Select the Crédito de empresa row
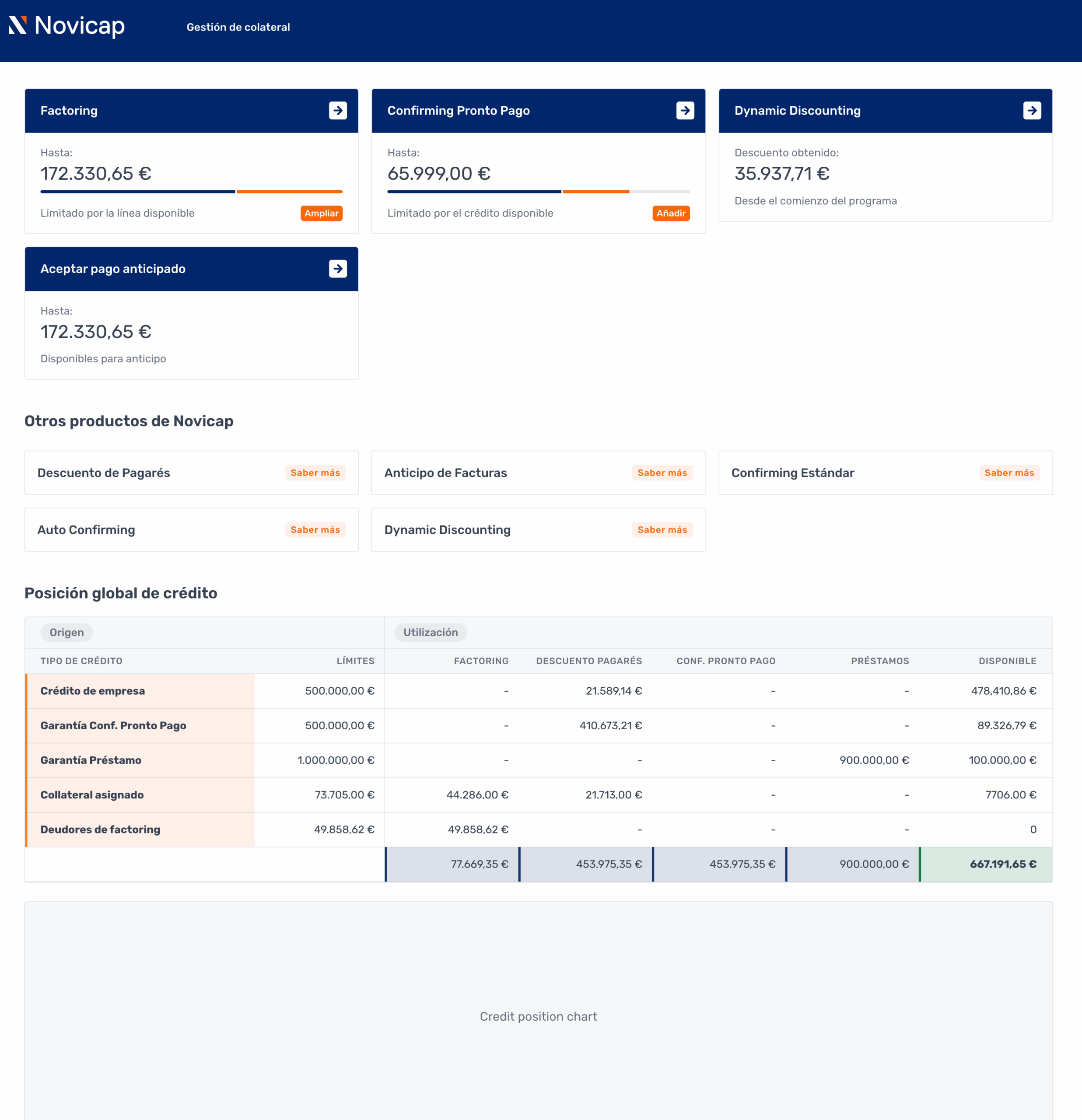Screen dimensions: 1082x1120 (x=93, y=691)
